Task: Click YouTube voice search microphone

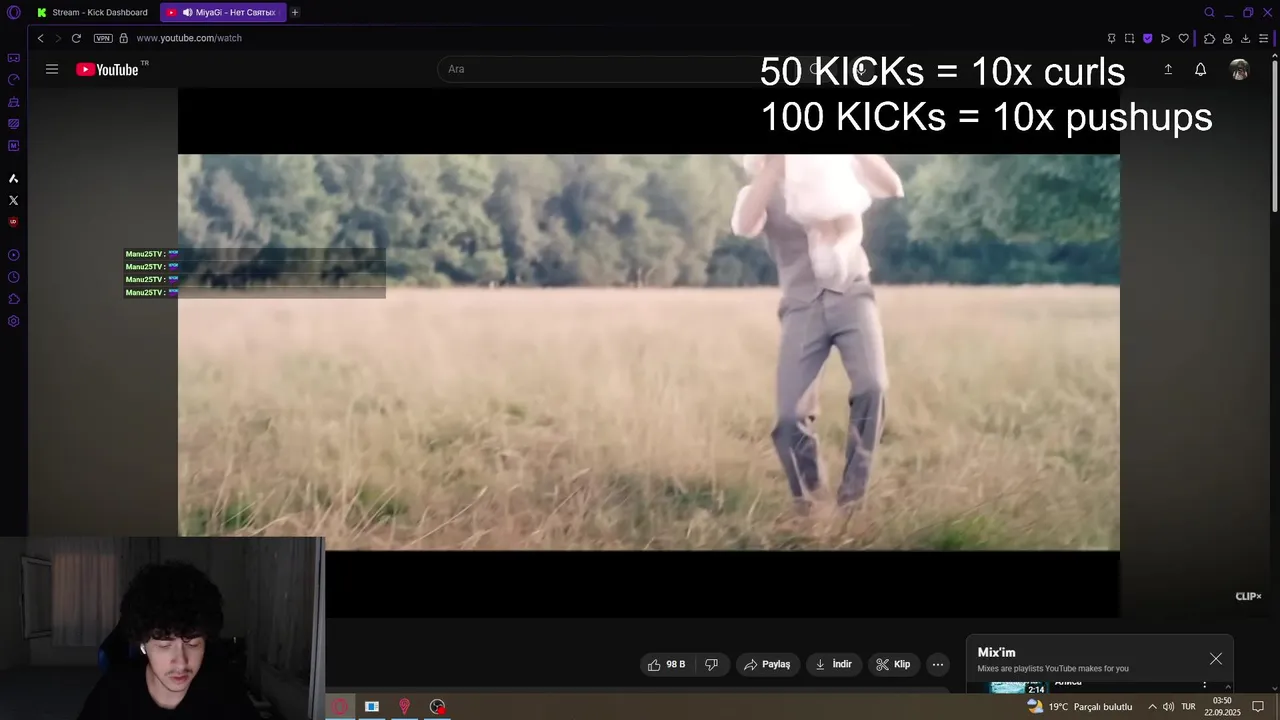Action: pos(860,69)
